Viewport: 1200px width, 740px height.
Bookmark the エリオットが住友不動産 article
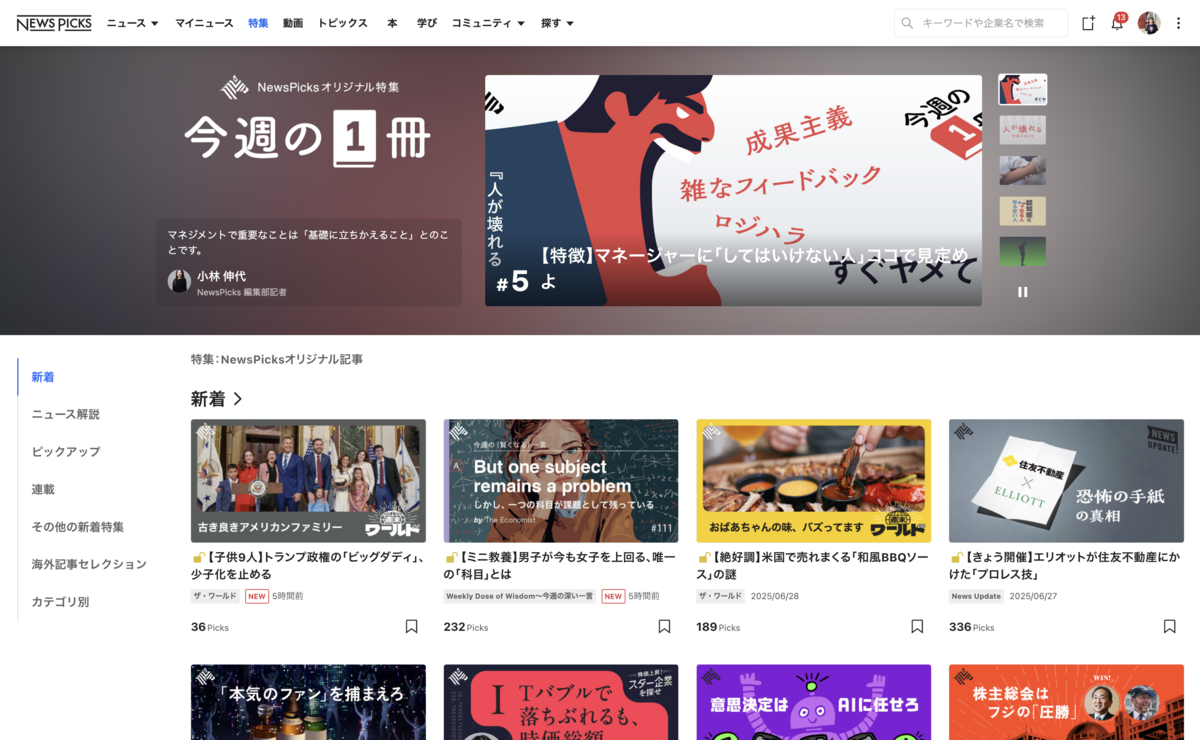click(1169, 626)
